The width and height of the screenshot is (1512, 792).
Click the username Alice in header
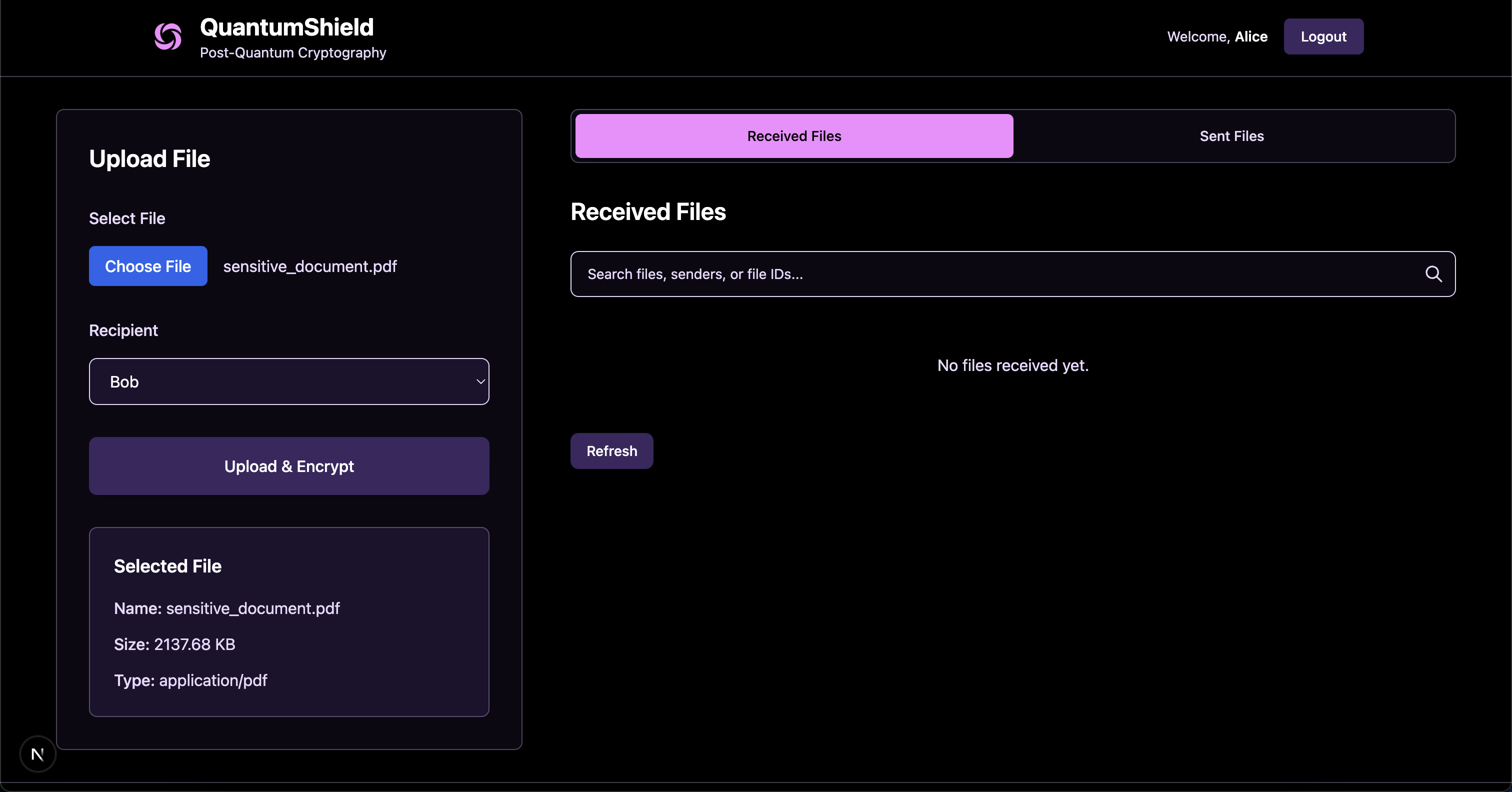click(1251, 36)
